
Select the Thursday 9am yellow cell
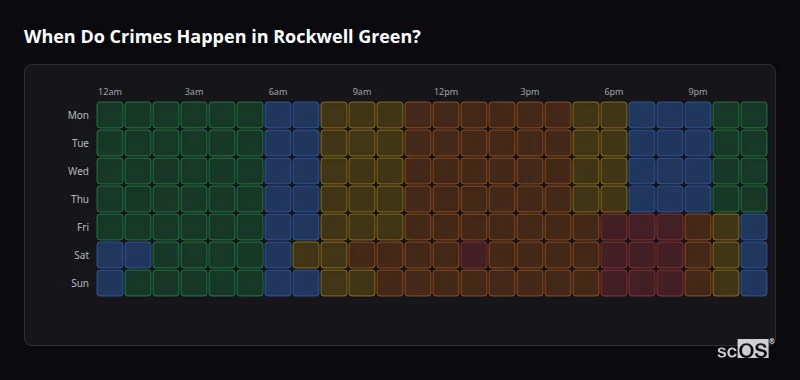tap(362, 199)
